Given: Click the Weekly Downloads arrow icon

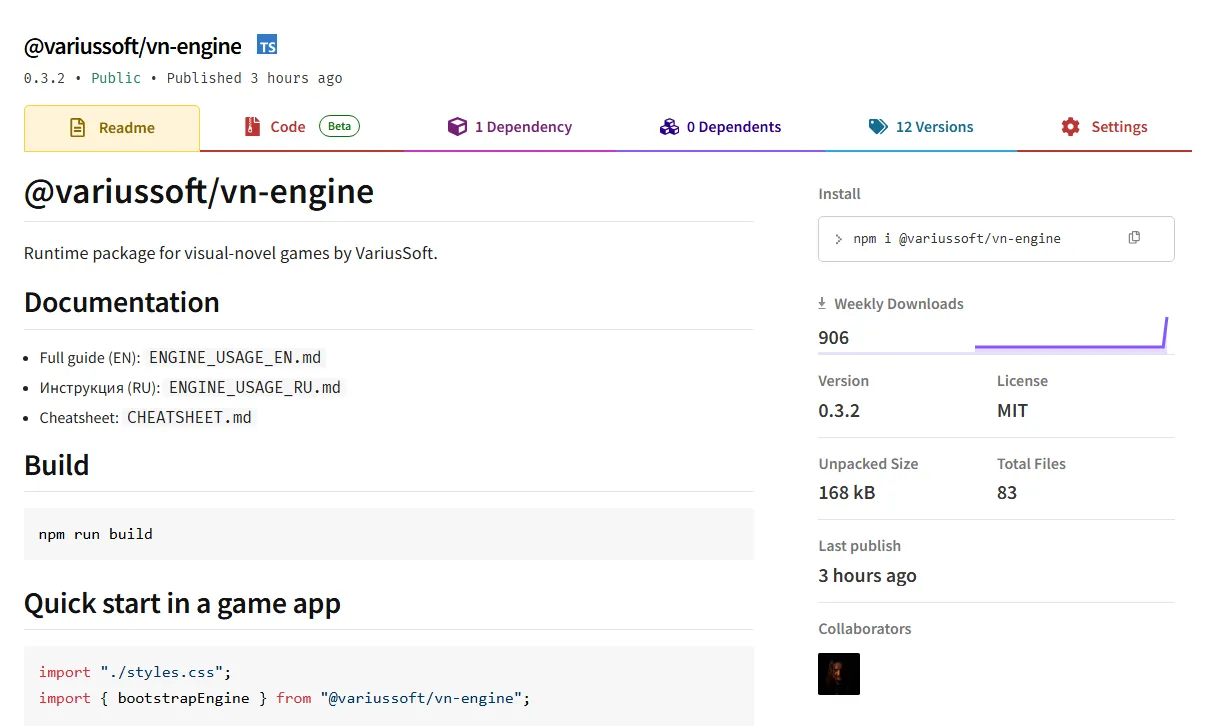Looking at the screenshot, I should click(822, 303).
